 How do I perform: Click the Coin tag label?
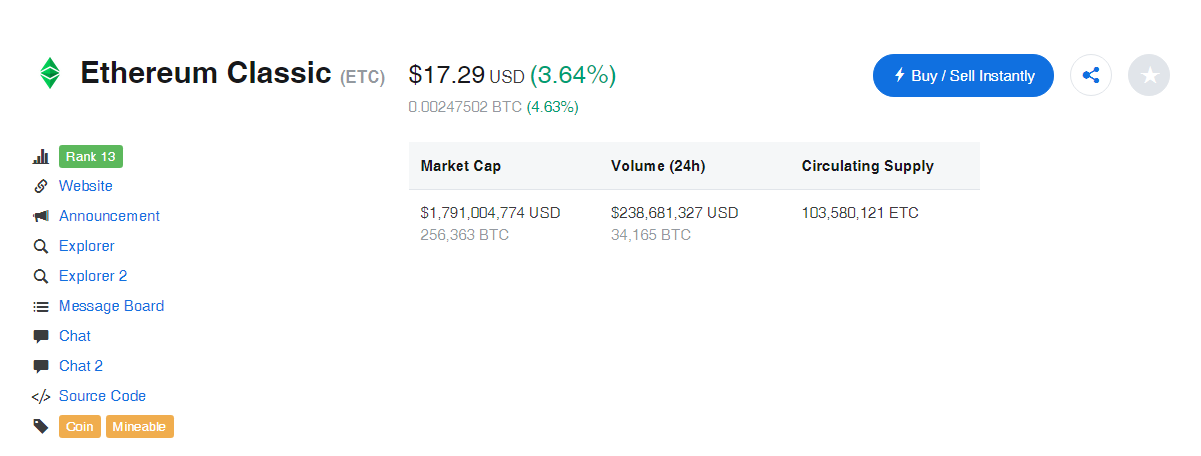pyautogui.click(x=80, y=427)
